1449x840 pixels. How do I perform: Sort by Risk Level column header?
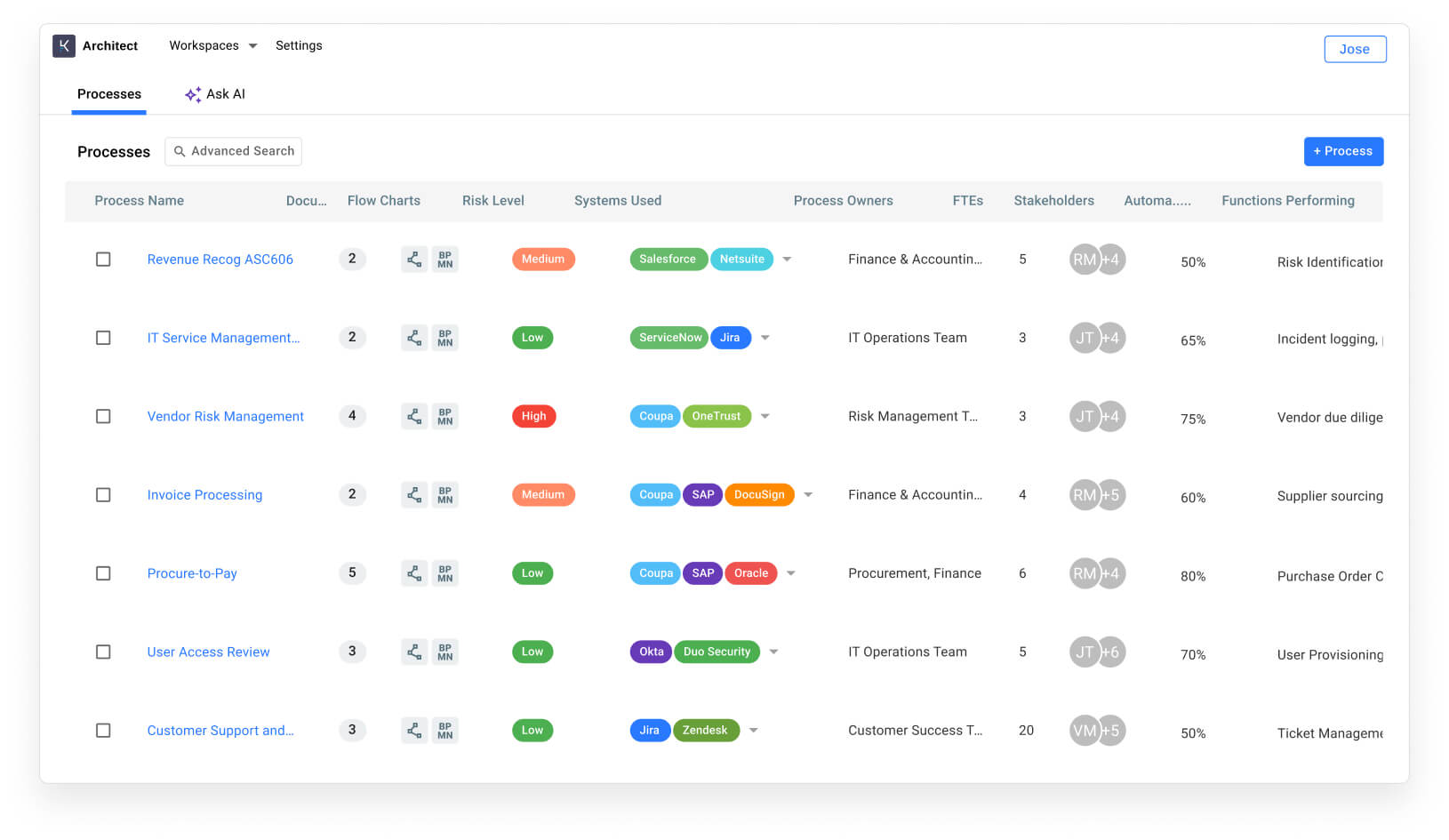(x=493, y=201)
